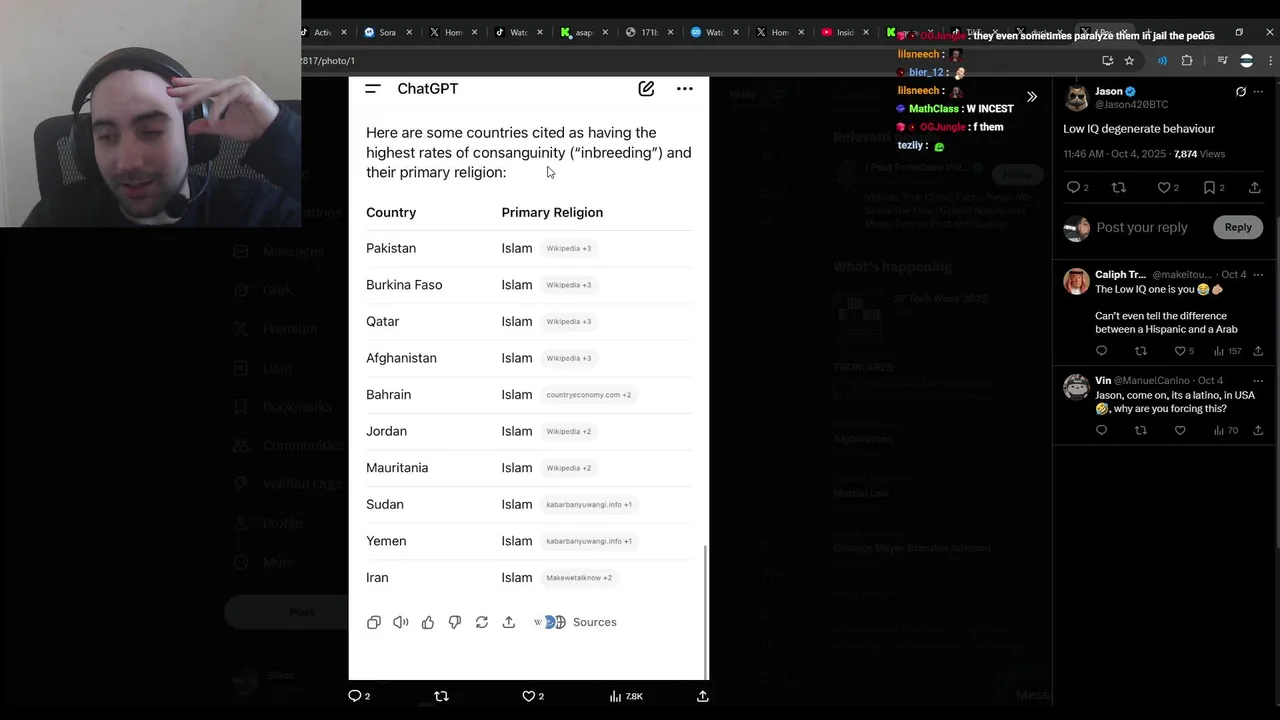Viewport: 1280px width, 720px height.
Task: Open ChatGPT three-dot options menu
Action: (685, 89)
